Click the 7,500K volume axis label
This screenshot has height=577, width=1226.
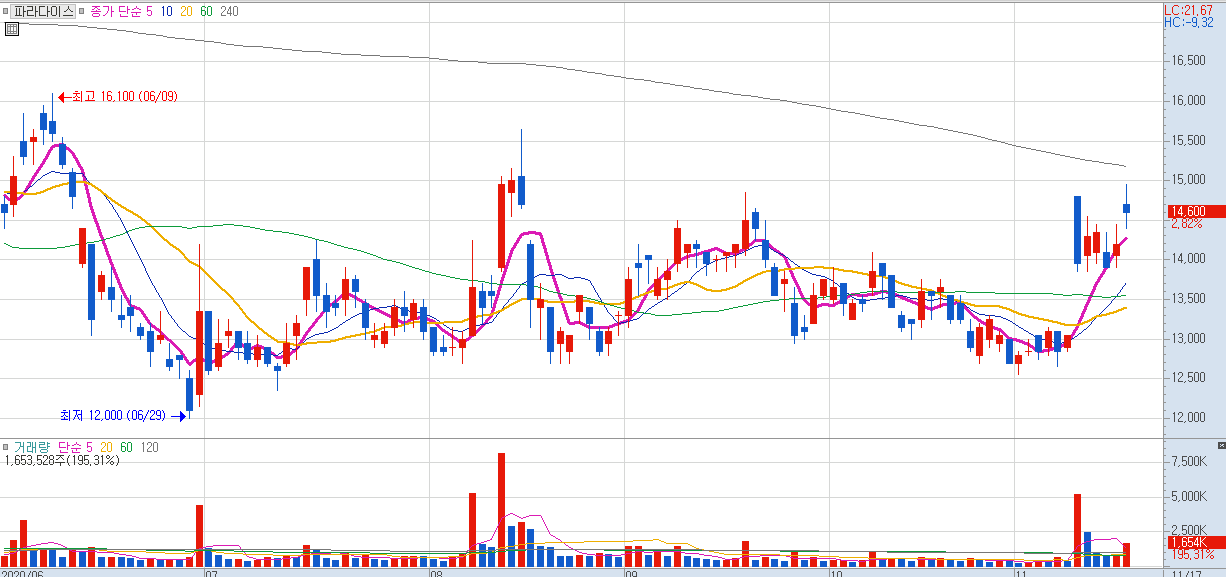[1187, 462]
